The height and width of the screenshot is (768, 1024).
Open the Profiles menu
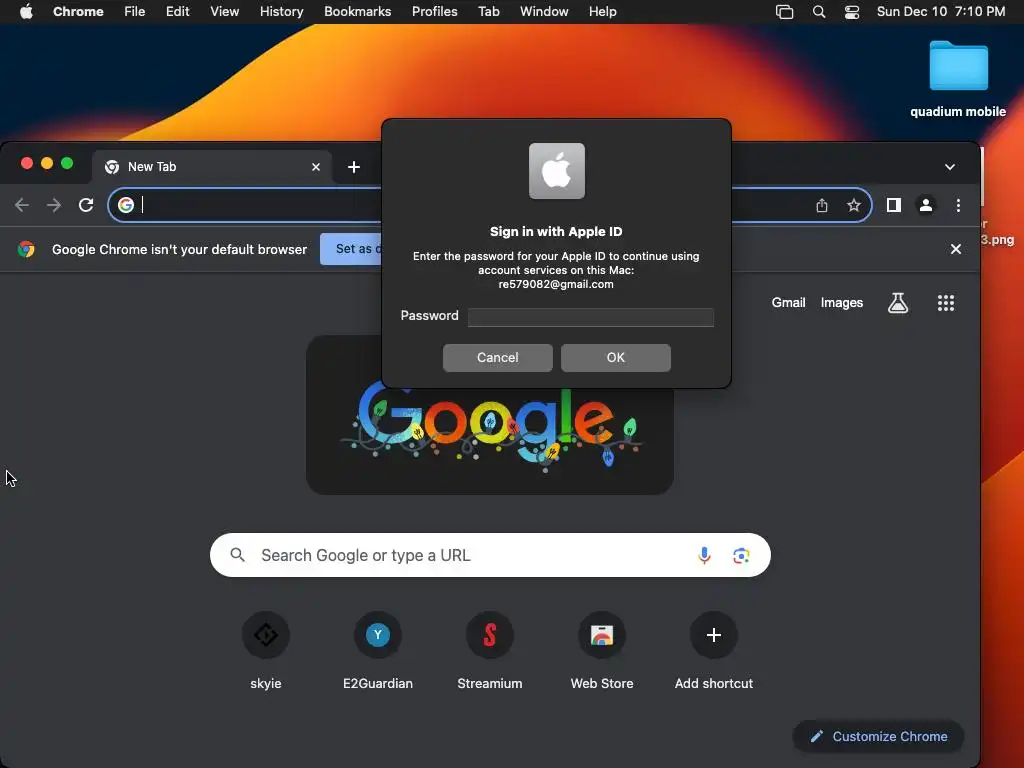pyautogui.click(x=434, y=12)
